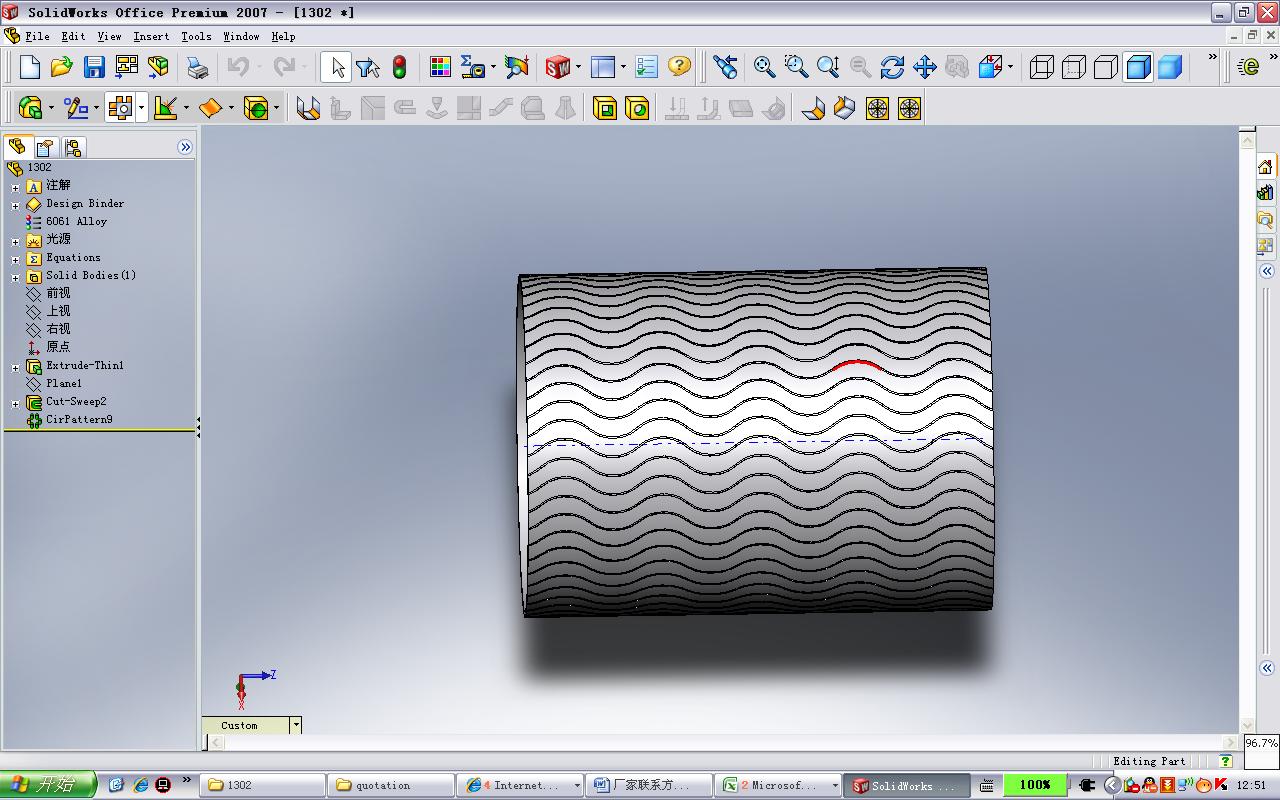Viewport: 1280px width, 800px height.
Task: Switch to the 1302 folder taskbar button
Action: point(263,785)
